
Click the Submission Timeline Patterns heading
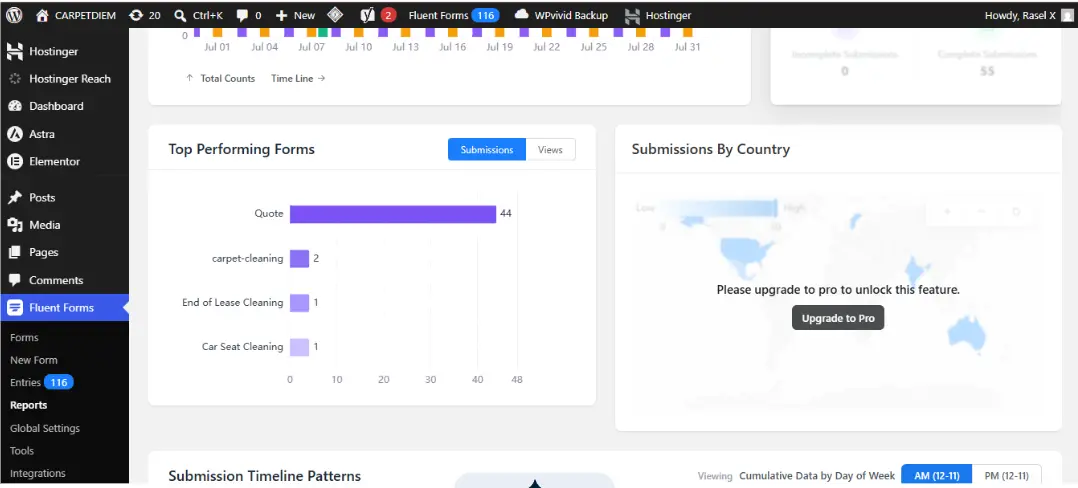coord(265,476)
